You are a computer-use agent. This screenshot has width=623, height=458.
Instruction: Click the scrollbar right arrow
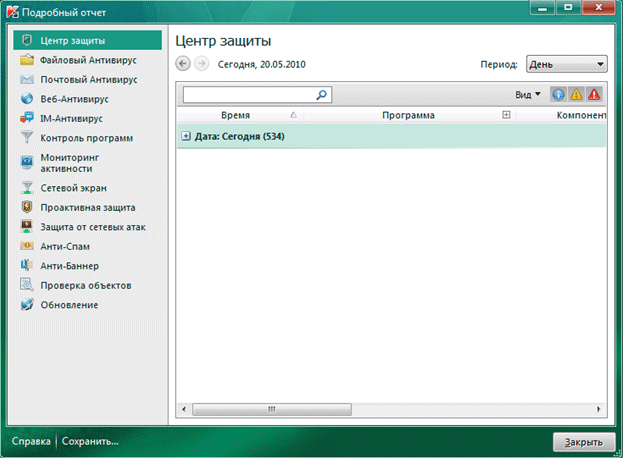(x=599, y=409)
